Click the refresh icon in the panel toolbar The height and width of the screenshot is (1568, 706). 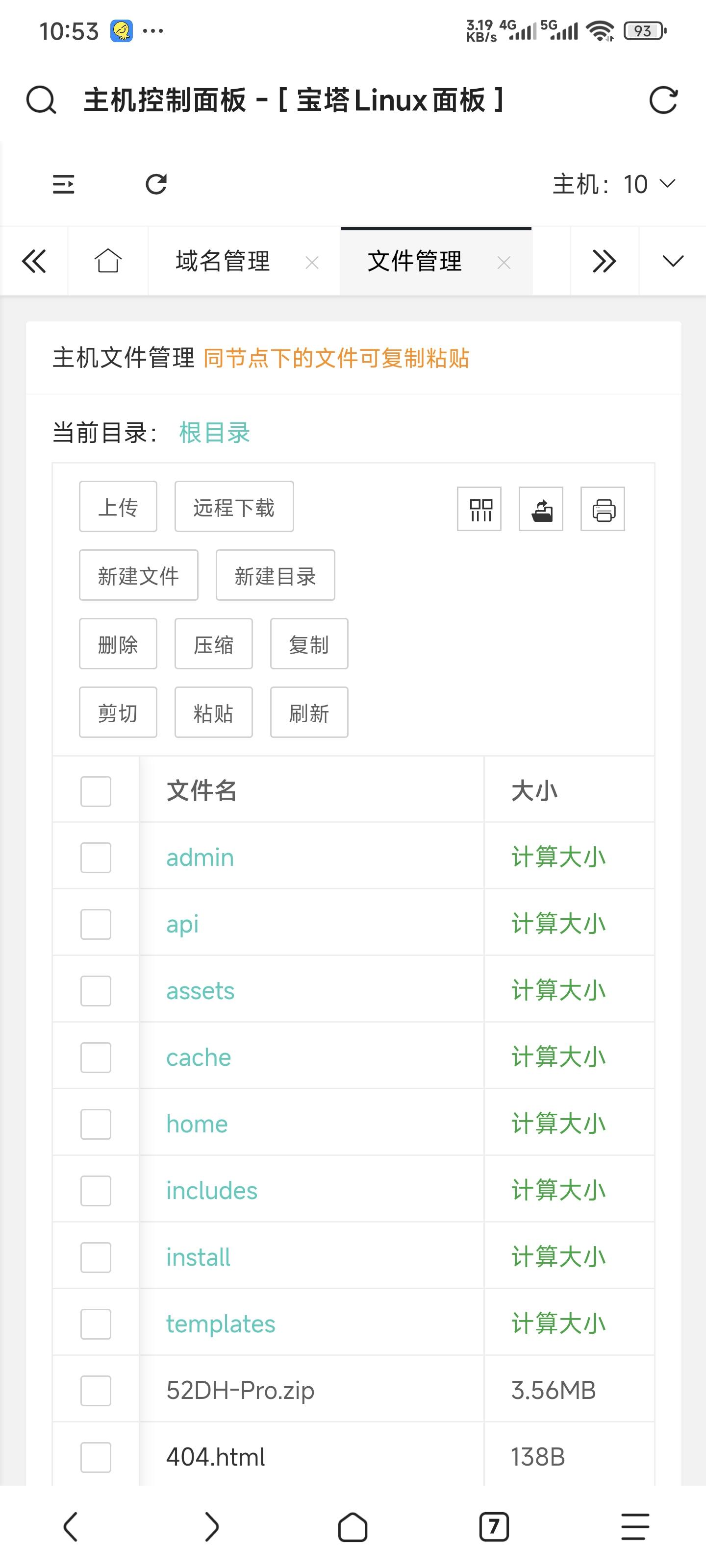(x=156, y=184)
